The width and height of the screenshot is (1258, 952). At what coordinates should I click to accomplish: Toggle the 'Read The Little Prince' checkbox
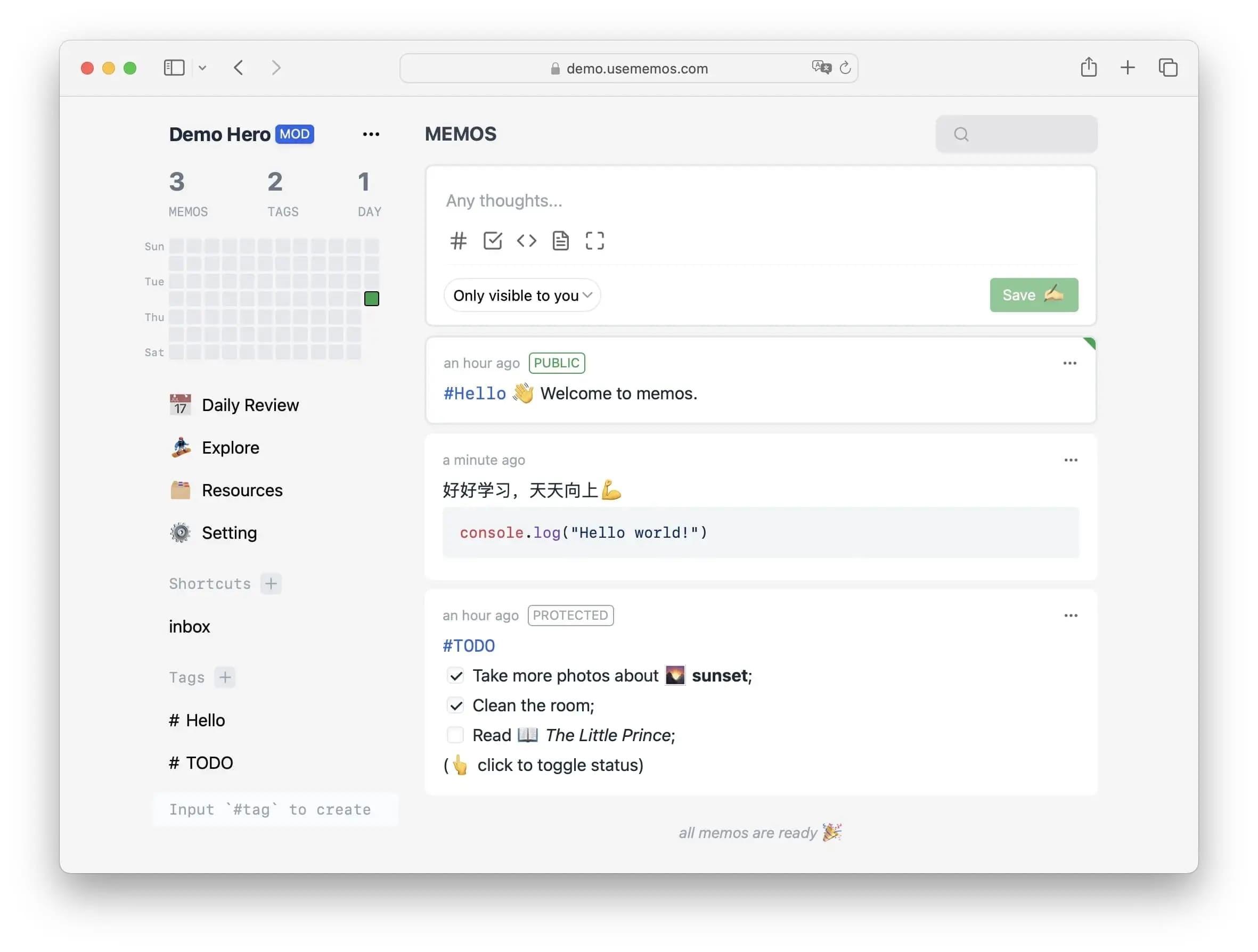point(456,734)
